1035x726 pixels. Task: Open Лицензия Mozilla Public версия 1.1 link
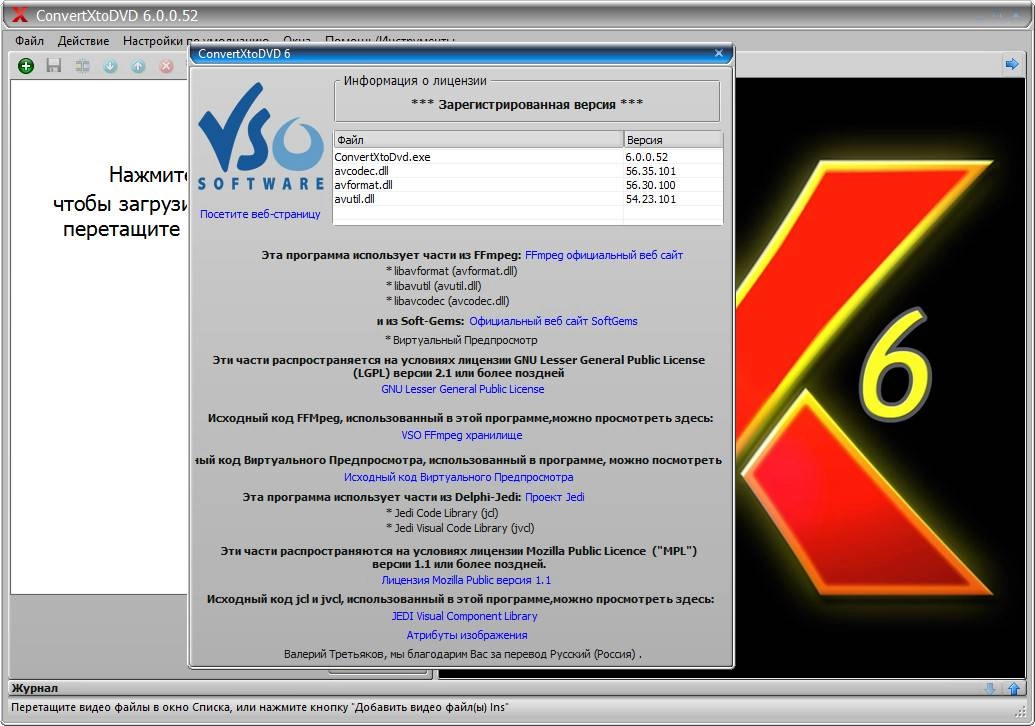466,580
